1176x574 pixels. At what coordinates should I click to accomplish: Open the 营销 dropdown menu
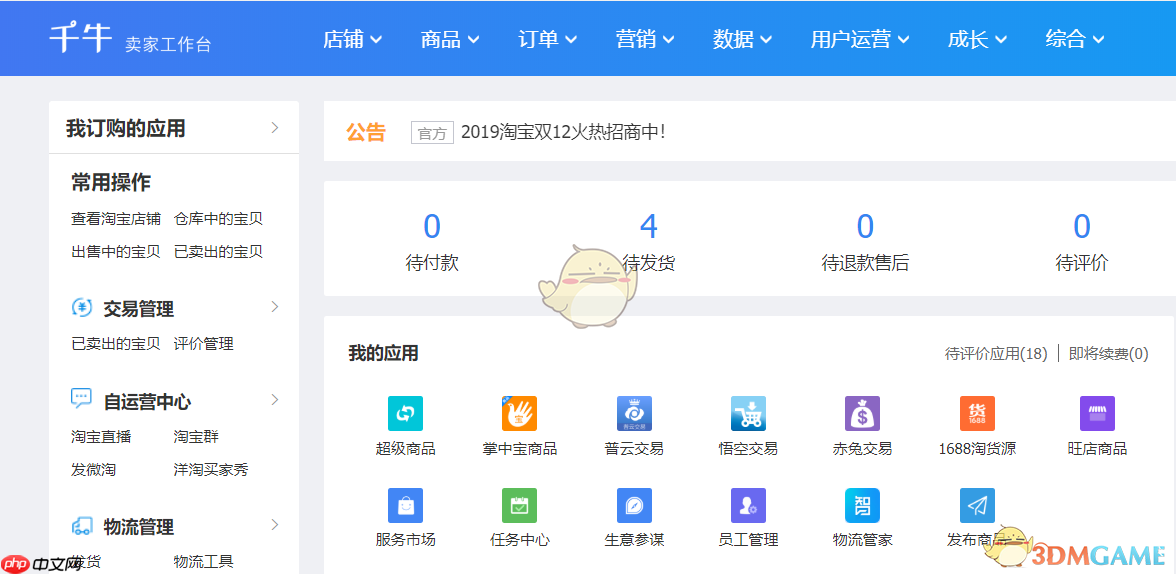(645, 39)
